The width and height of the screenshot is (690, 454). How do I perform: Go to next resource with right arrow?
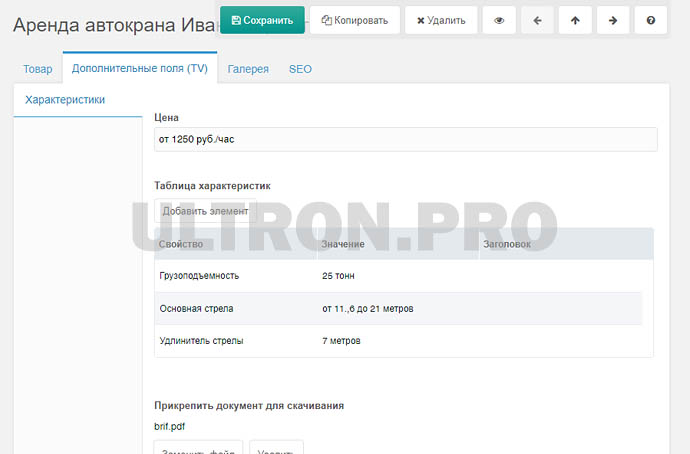point(613,20)
